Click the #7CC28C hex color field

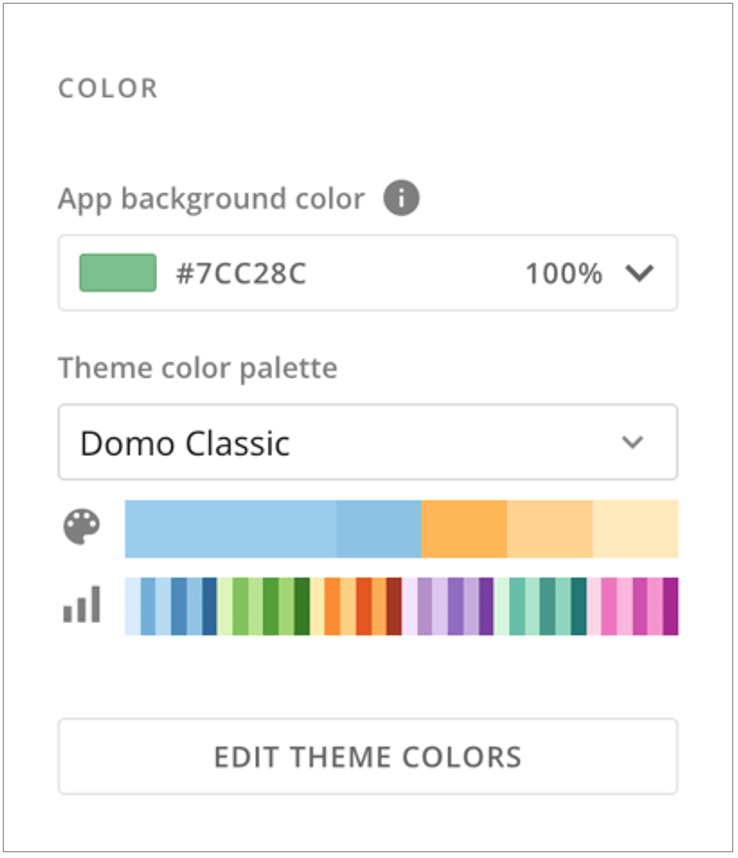241,273
